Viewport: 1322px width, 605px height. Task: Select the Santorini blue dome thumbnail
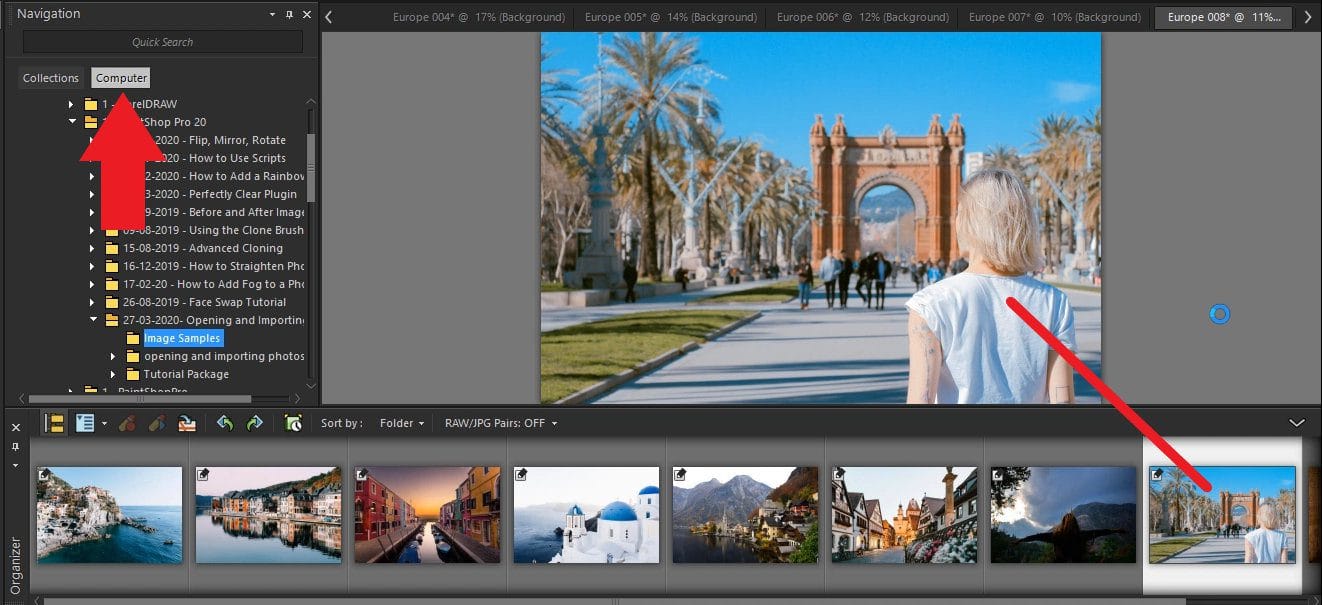[586, 514]
